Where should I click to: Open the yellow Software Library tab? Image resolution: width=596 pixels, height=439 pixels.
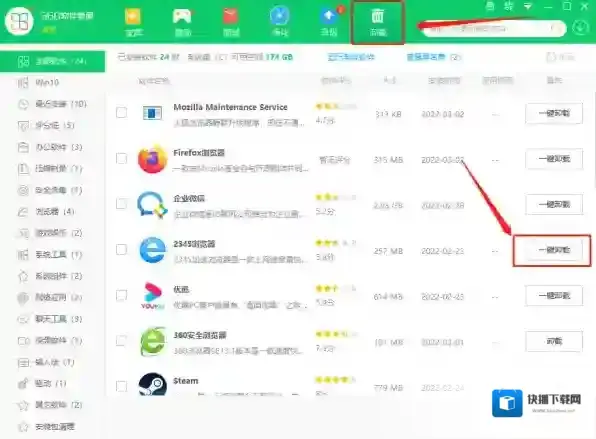pos(133,22)
